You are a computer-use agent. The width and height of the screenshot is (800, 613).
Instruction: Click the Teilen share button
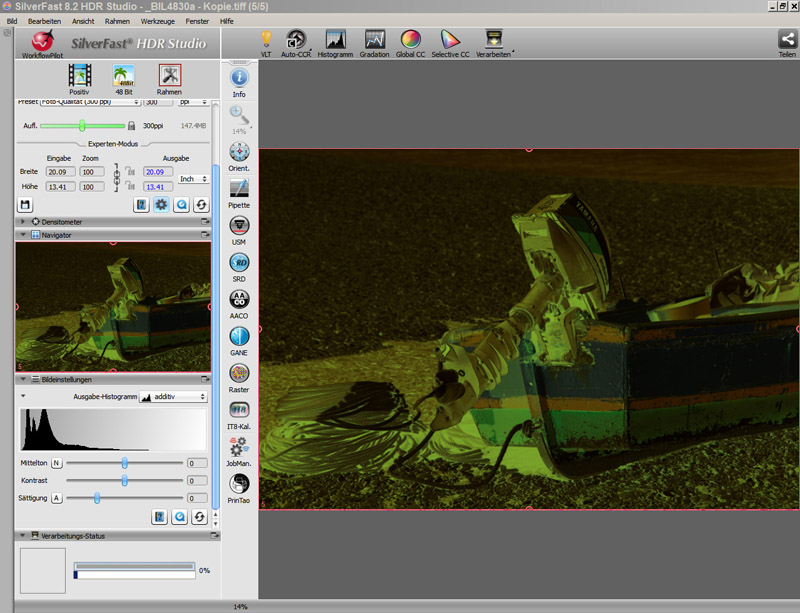pyautogui.click(x=787, y=40)
